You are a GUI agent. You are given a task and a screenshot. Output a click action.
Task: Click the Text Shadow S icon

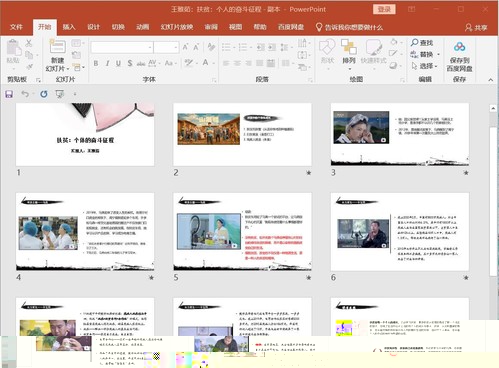(x=129, y=63)
